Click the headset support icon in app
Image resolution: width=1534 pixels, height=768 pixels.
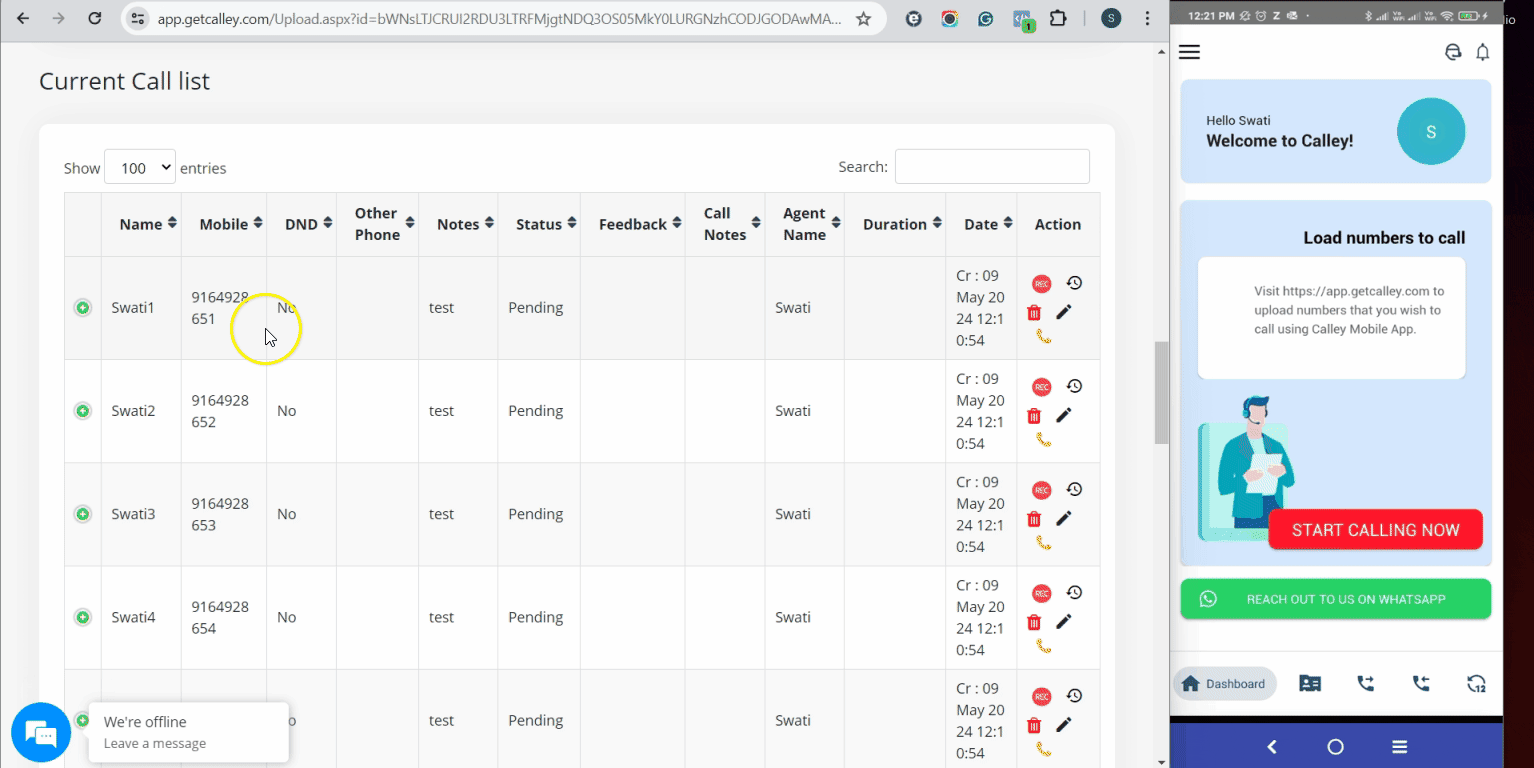pyautogui.click(x=1453, y=53)
